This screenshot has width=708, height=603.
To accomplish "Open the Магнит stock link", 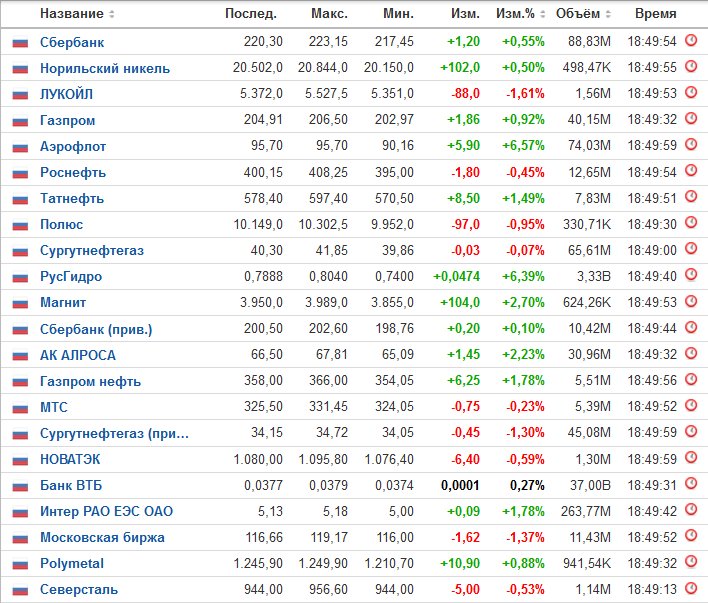I will coord(63,302).
